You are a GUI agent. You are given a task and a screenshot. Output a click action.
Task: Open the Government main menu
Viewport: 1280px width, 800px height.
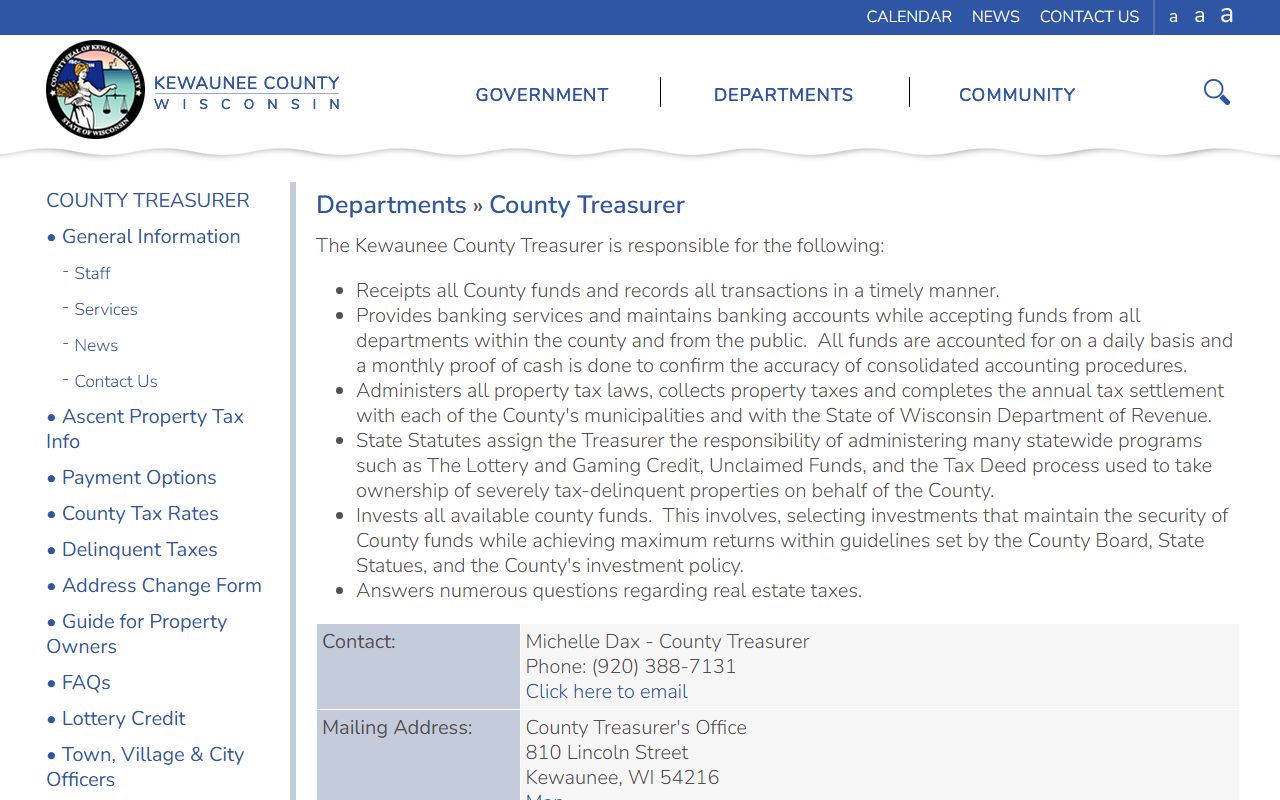pyautogui.click(x=542, y=95)
